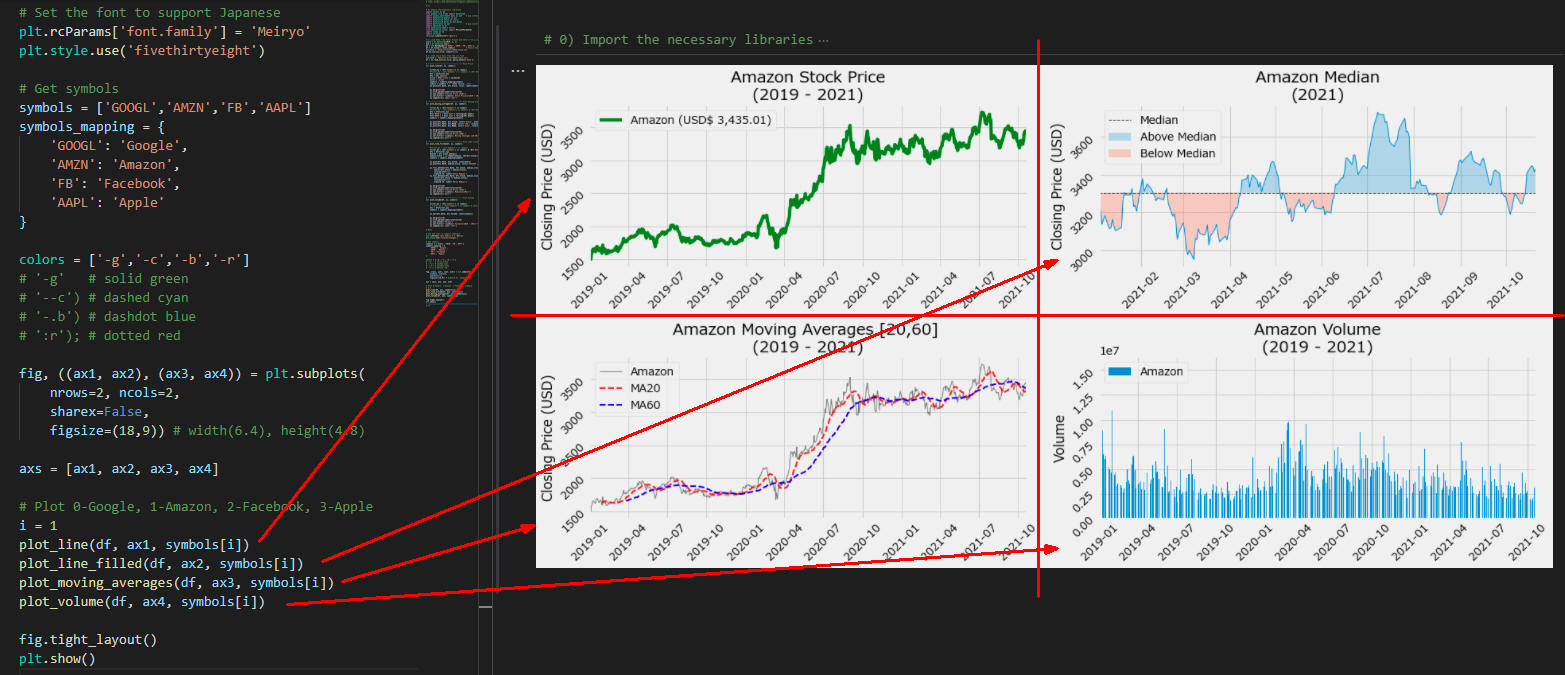This screenshot has width=1565, height=675.
Task: Click the 'GOOGL': 'Google' dictionary entry
Action: point(118,145)
